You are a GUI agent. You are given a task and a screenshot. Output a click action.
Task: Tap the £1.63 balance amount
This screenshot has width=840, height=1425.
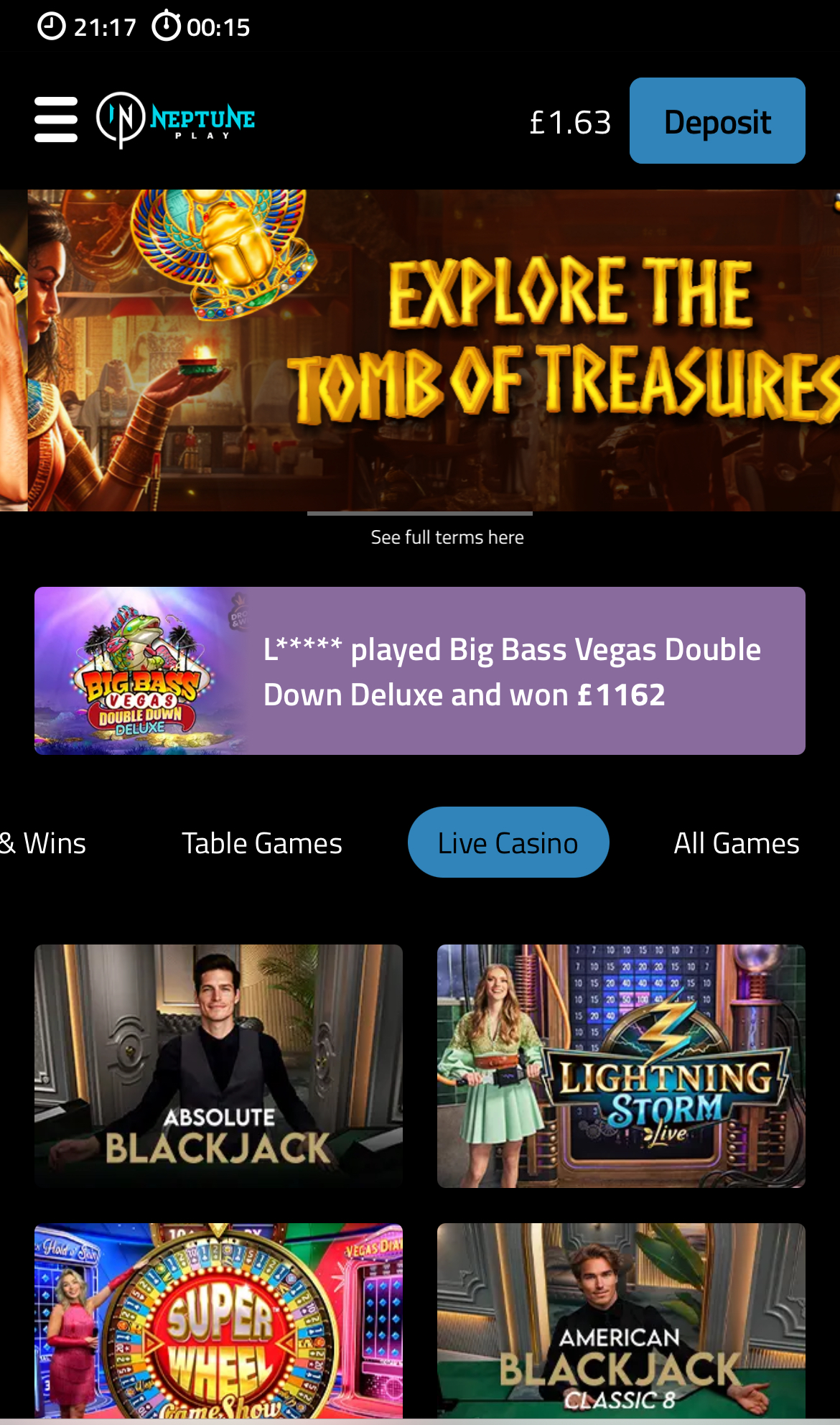(570, 122)
